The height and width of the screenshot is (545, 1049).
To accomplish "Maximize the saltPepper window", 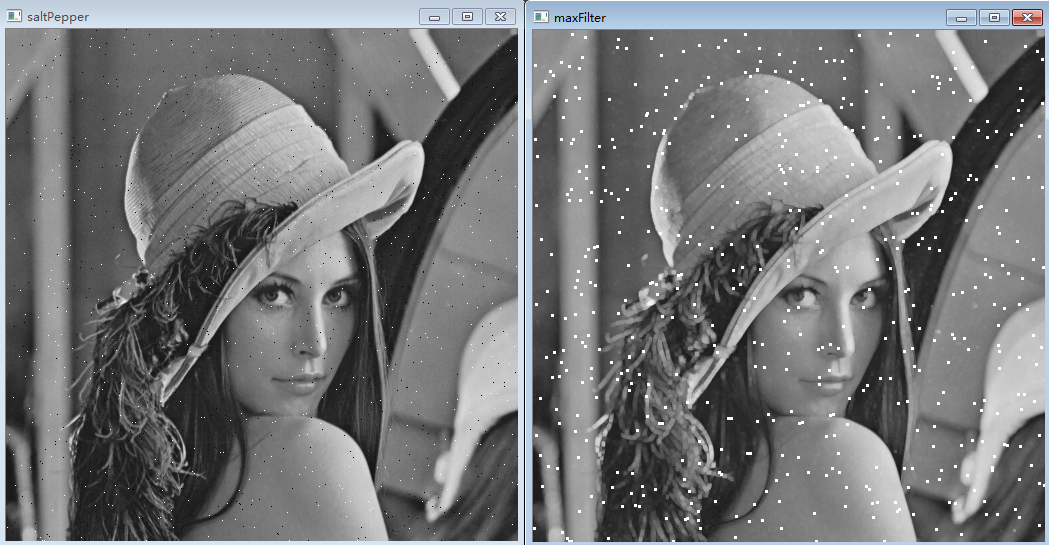I will (x=467, y=17).
